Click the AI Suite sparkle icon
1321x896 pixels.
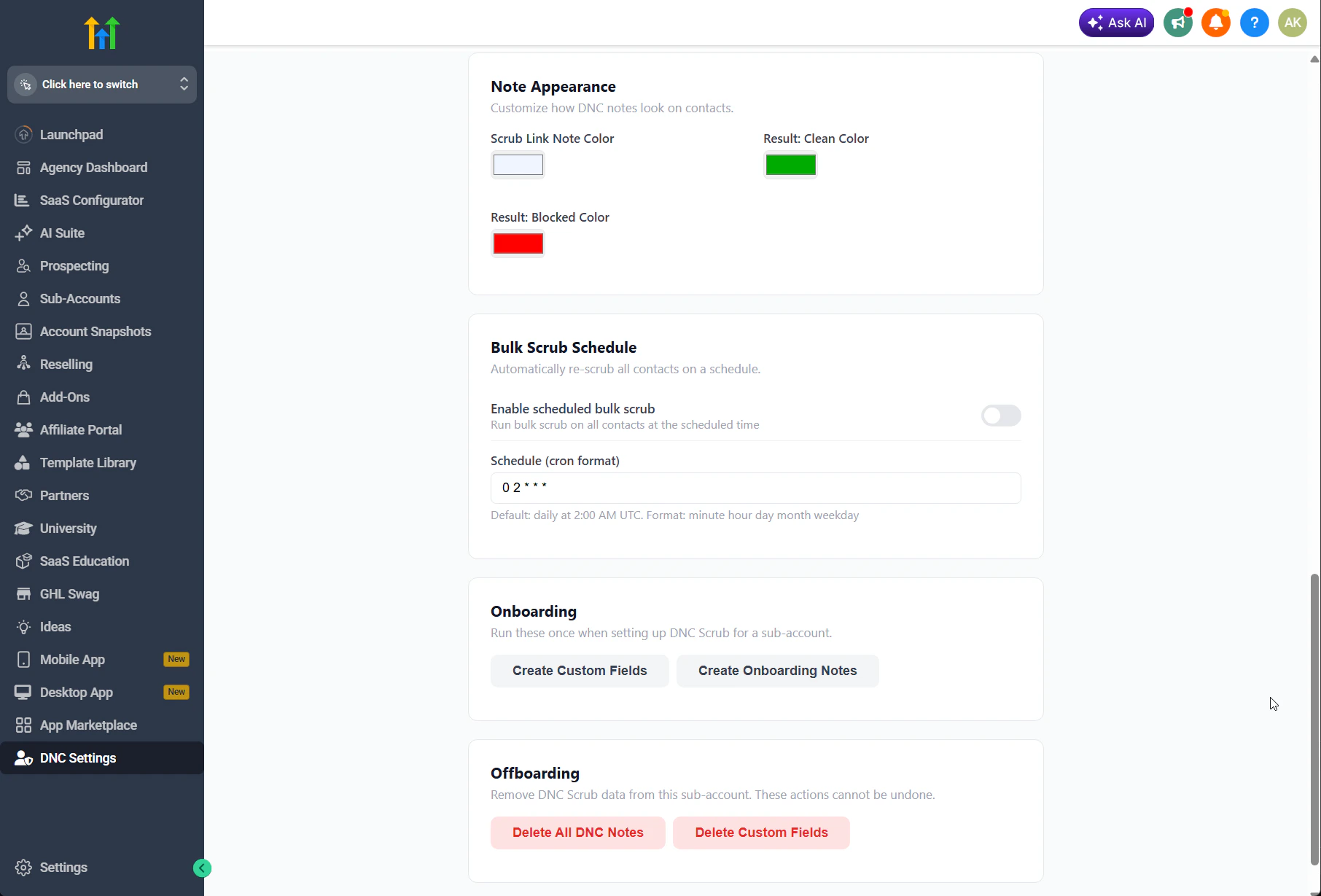23,233
